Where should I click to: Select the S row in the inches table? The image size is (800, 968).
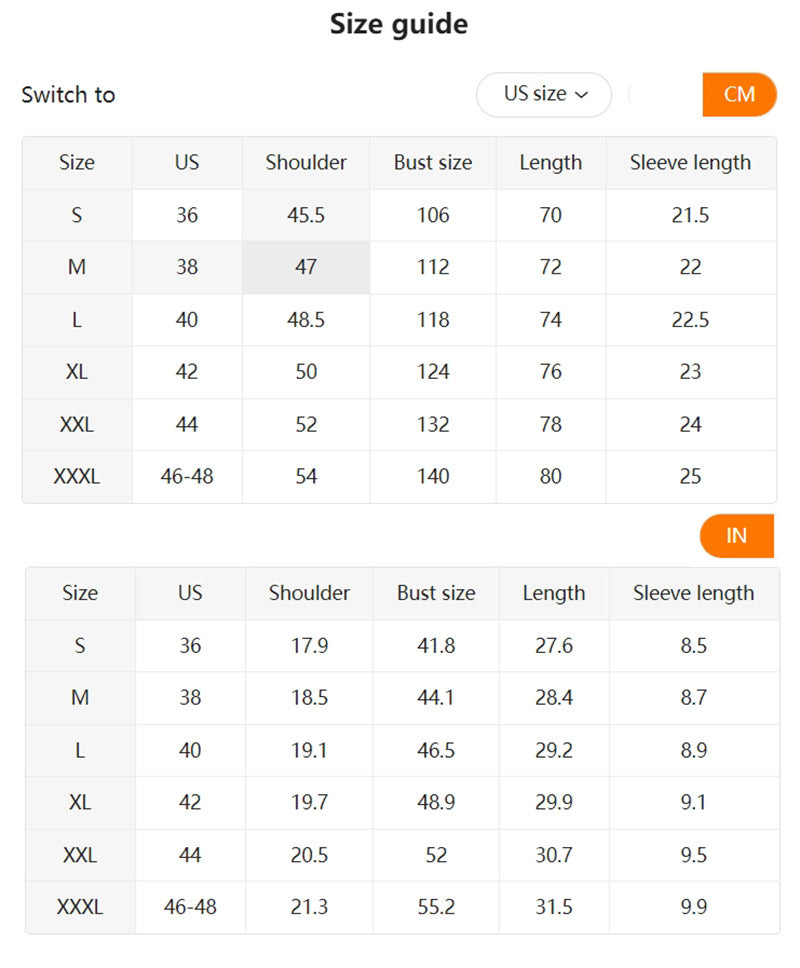click(79, 646)
